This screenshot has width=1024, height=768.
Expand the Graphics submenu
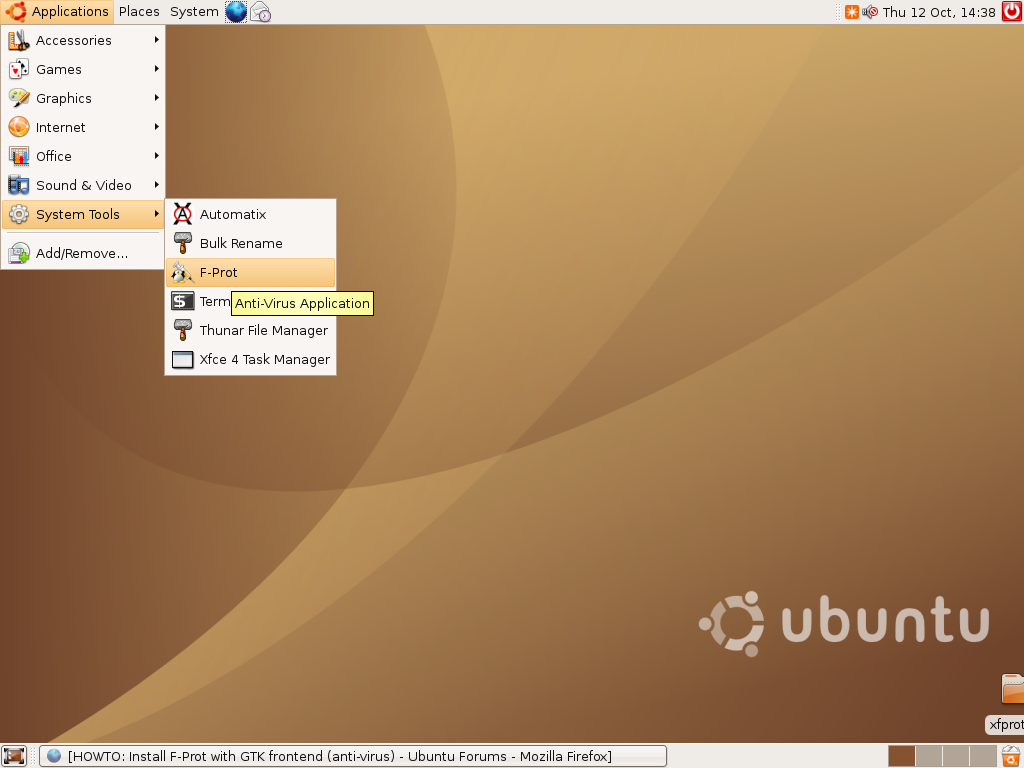83,98
